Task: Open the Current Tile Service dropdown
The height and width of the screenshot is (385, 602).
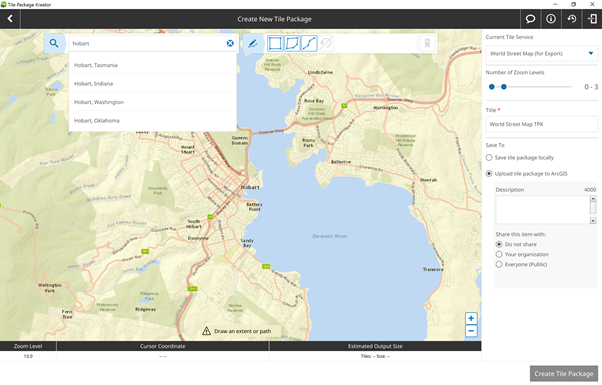Action: coord(542,54)
